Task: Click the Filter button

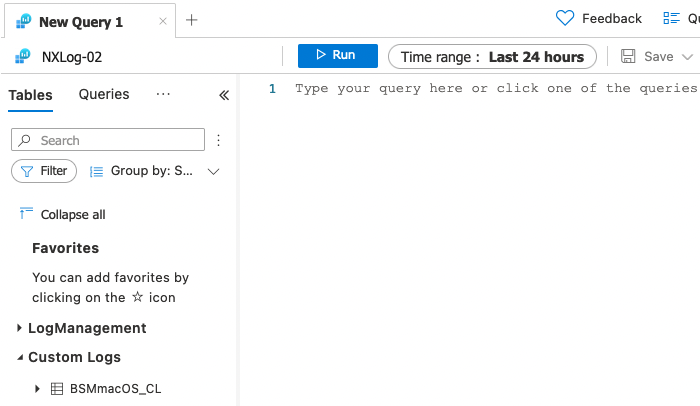Action: (x=44, y=171)
